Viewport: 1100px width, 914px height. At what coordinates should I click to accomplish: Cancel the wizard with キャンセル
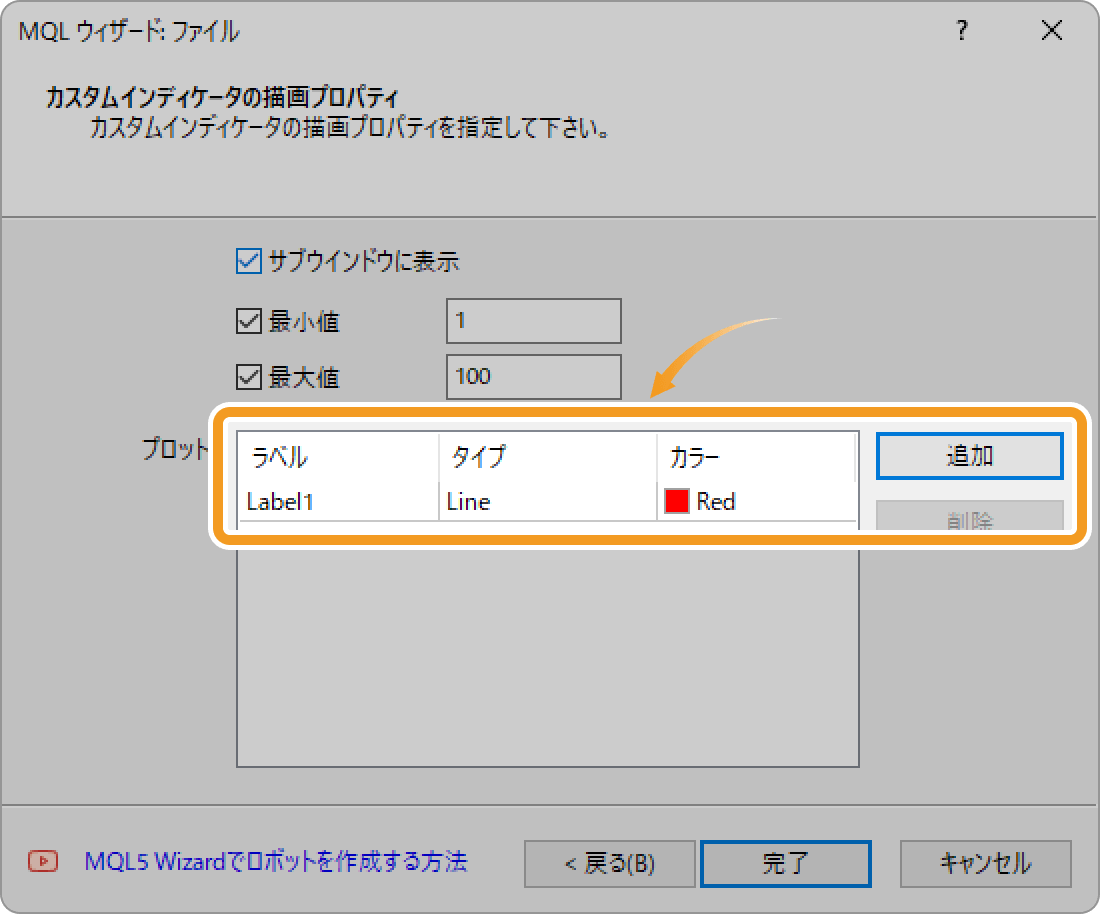pos(986,863)
